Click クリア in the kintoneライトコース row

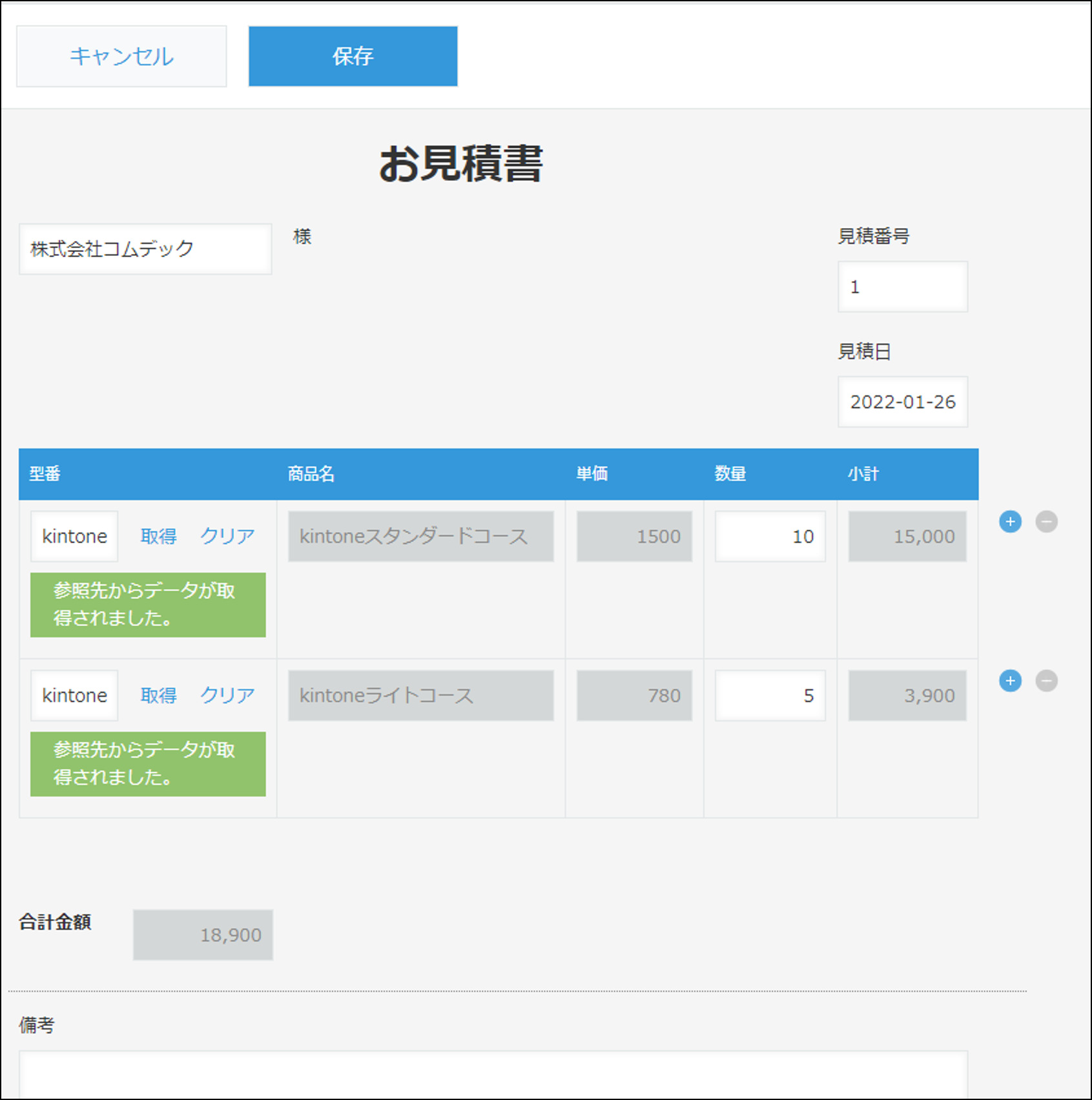[x=227, y=695]
